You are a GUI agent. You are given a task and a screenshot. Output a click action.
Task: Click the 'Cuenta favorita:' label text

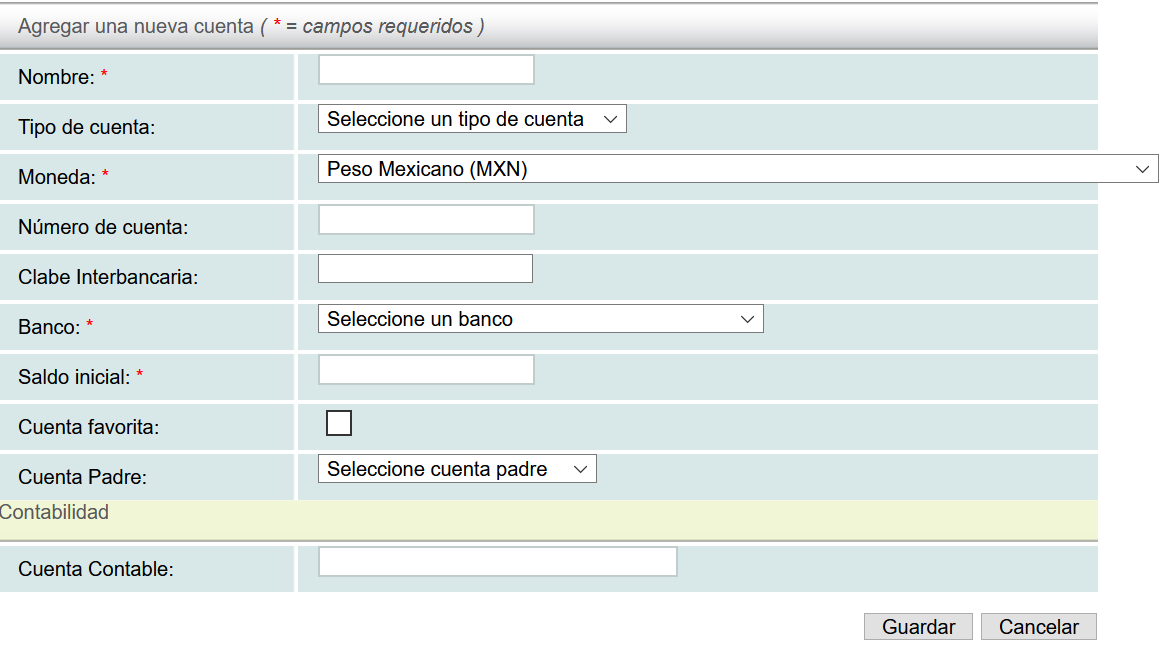[89, 427]
